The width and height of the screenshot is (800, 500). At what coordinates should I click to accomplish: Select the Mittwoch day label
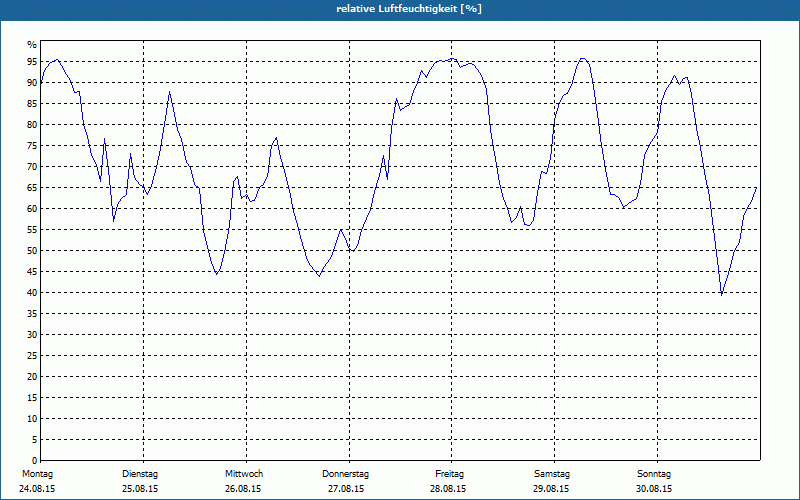pyautogui.click(x=244, y=474)
